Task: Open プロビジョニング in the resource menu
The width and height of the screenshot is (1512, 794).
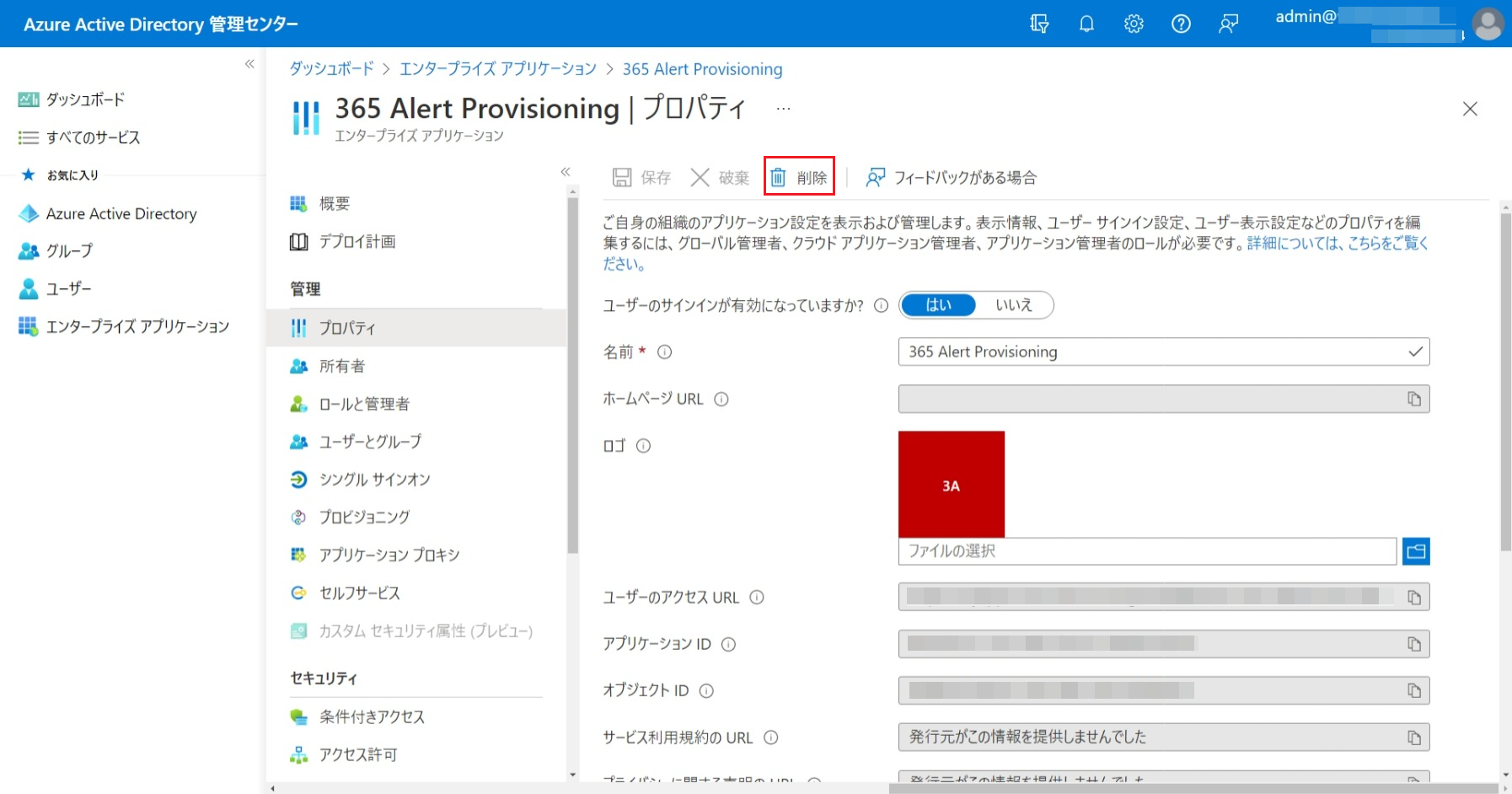Action: click(x=364, y=517)
